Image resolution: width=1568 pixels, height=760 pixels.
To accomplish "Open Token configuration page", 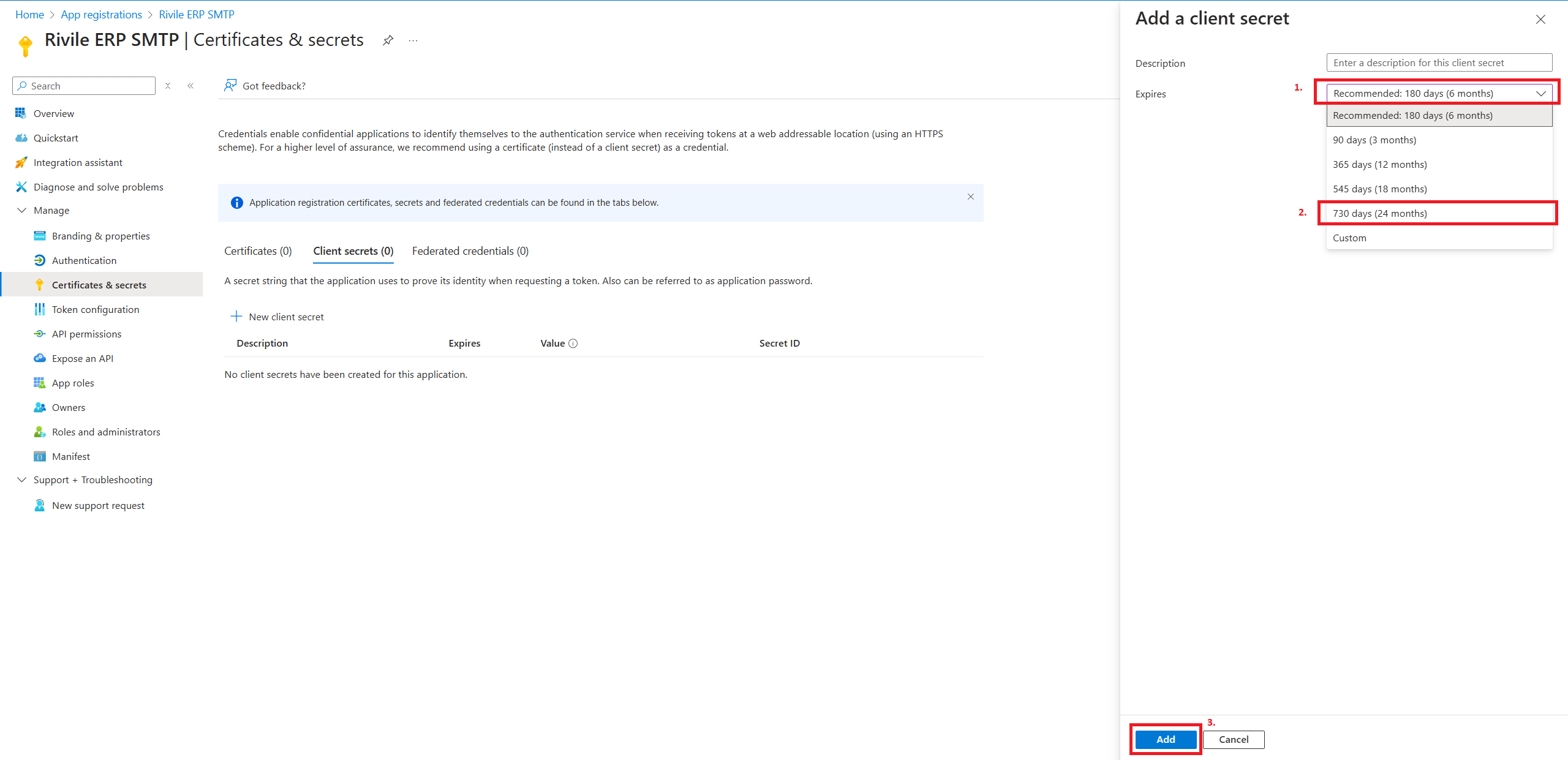I will click(x=96, y=309).
